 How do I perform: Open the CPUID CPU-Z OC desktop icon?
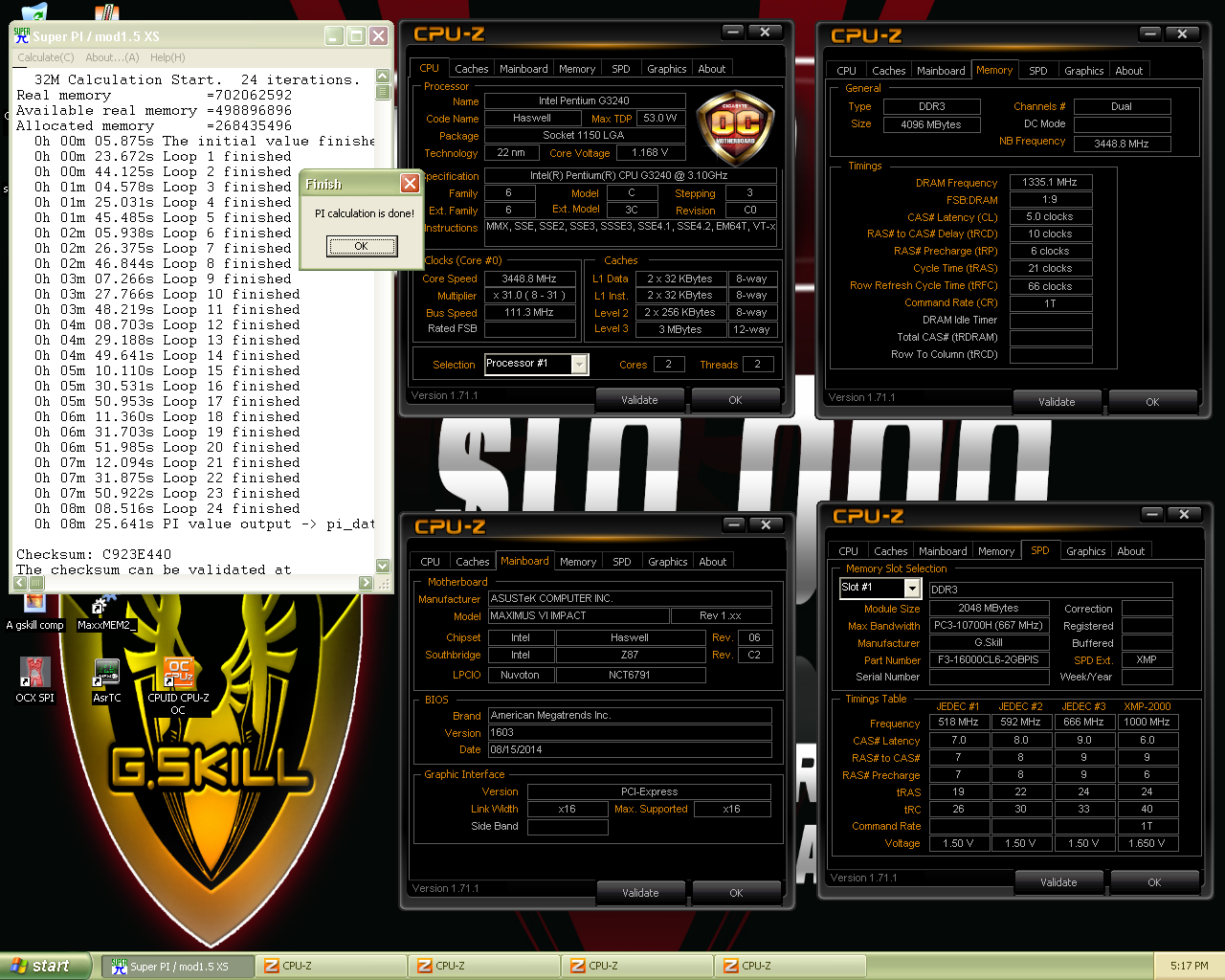[x=178, y=685]
